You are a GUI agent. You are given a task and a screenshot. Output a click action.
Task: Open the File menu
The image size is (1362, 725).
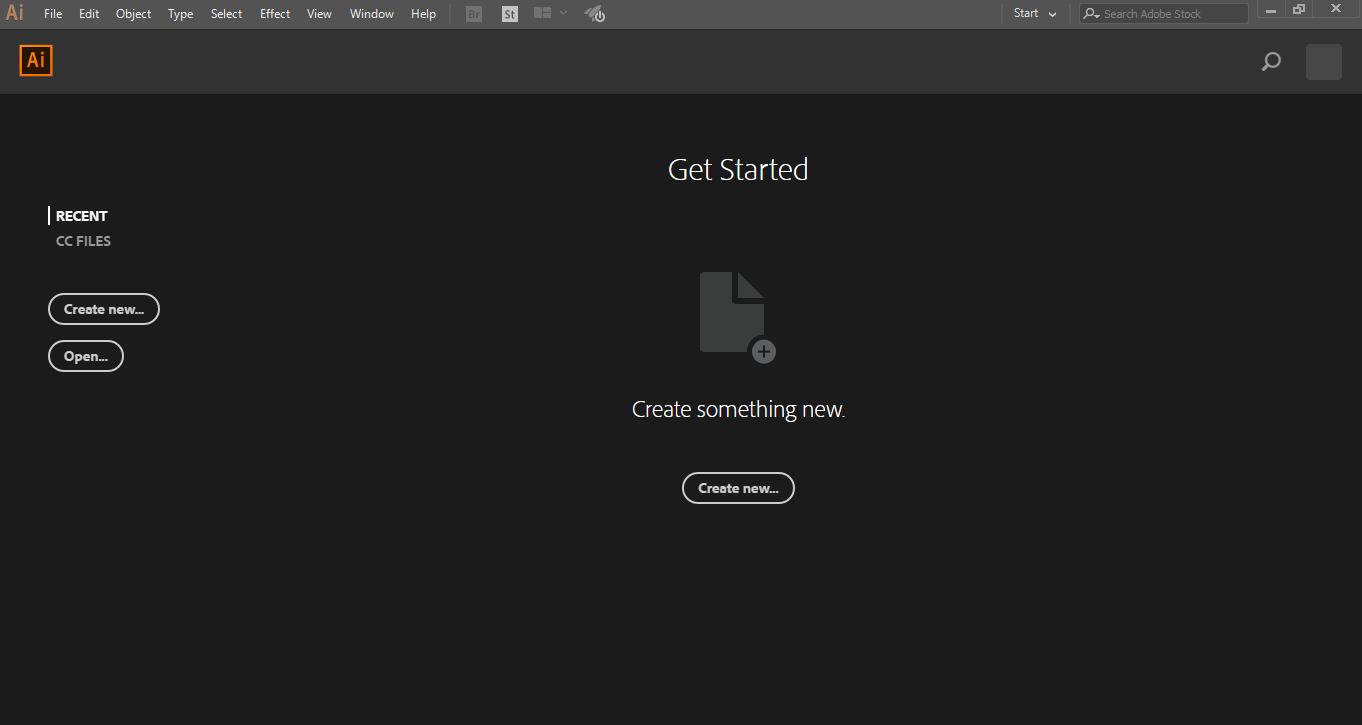pyautogui.click(x=52, y=13)
